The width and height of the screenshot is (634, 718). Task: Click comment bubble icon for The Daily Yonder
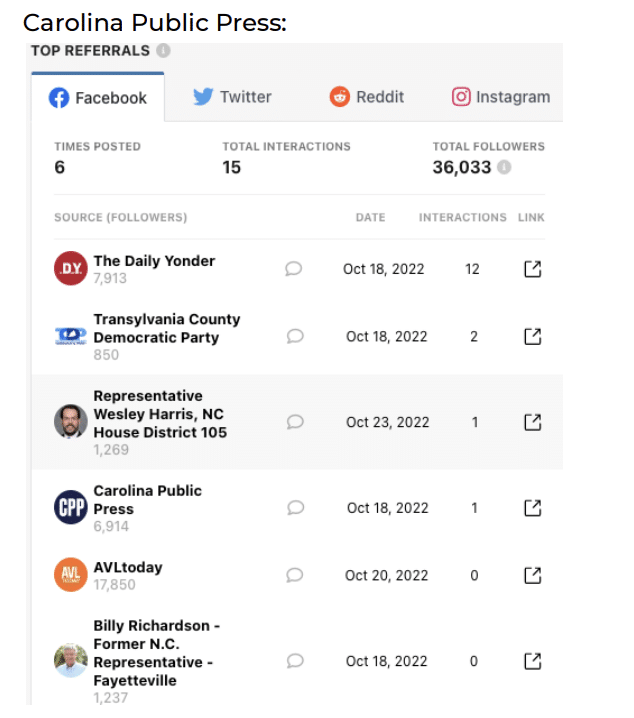pyautogui.click(x=294, y=269)
